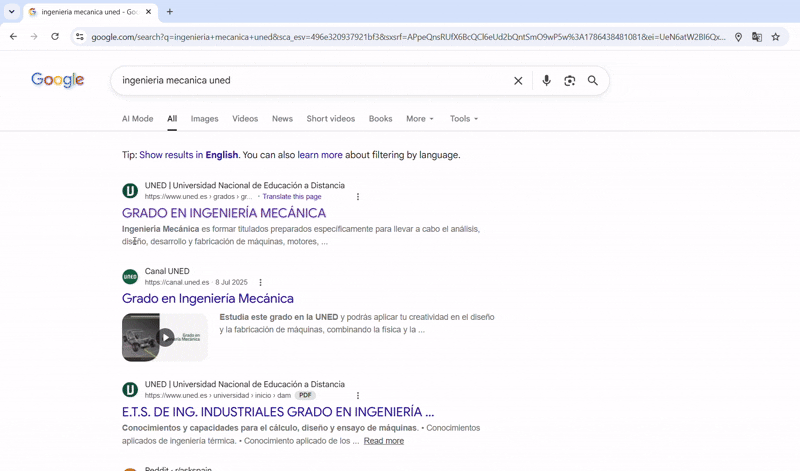Viewport: 800px width, 471px height.
Task: Search by image with Google Lens
Action: click(x=569, y=81)
